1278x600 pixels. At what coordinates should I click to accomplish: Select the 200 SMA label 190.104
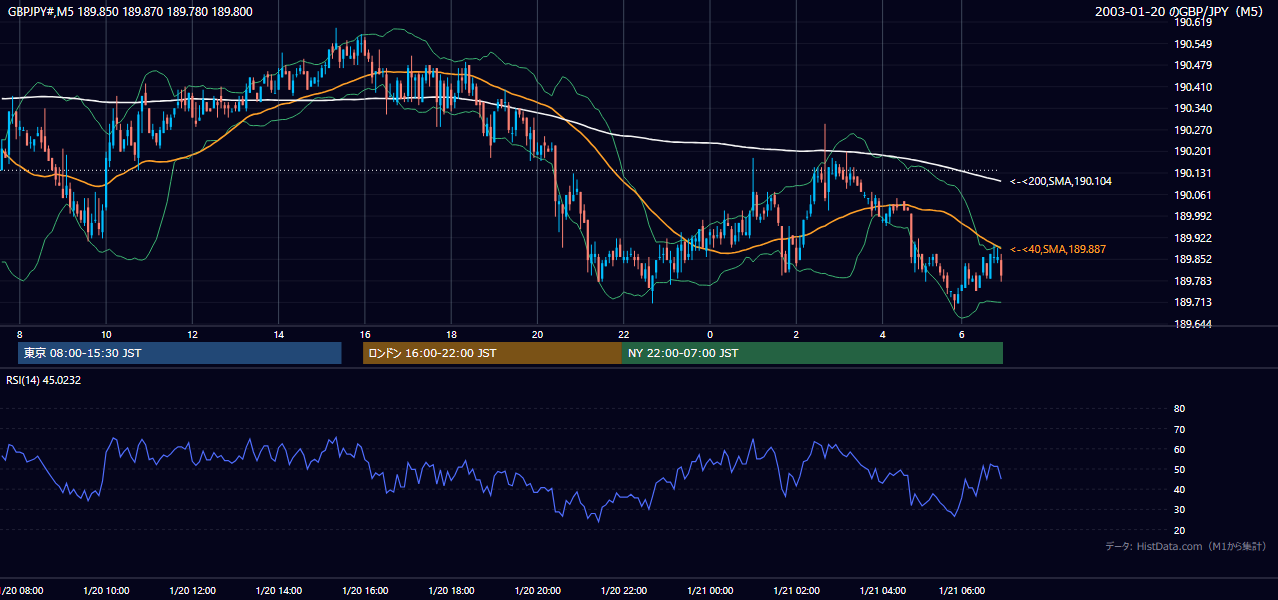coord(1061,181)
